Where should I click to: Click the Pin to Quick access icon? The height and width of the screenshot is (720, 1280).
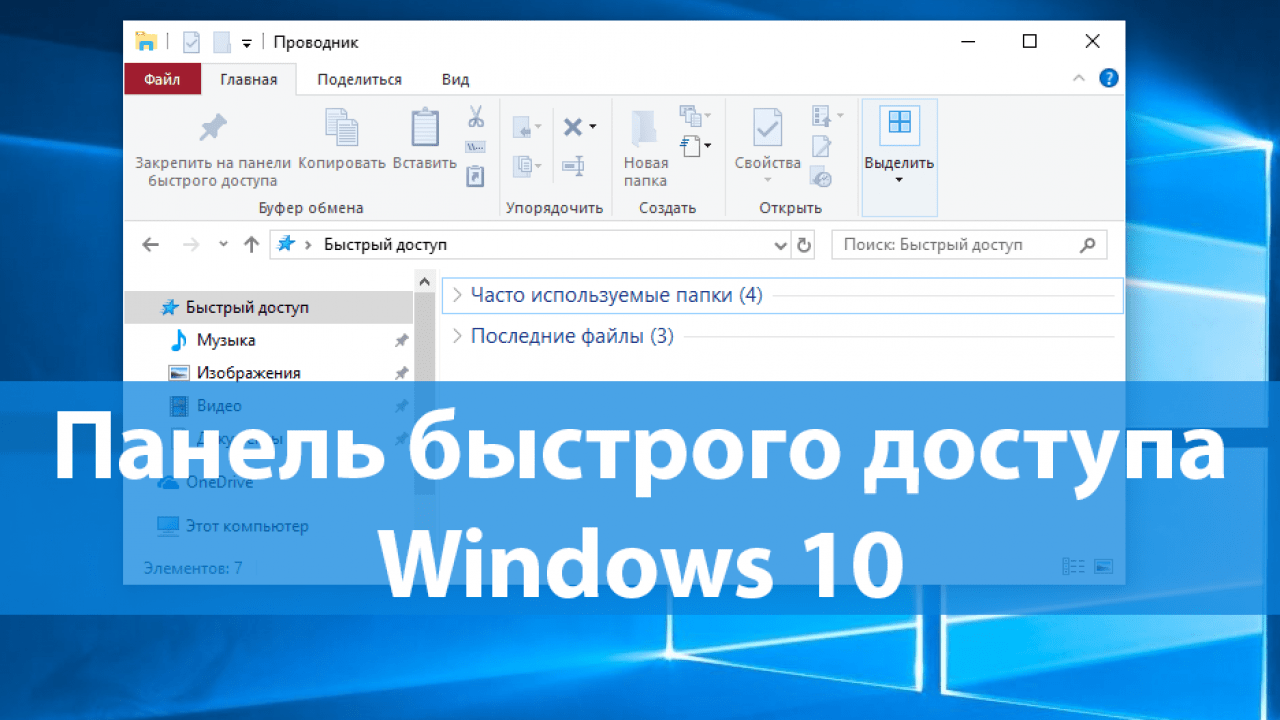coord(212,128)
